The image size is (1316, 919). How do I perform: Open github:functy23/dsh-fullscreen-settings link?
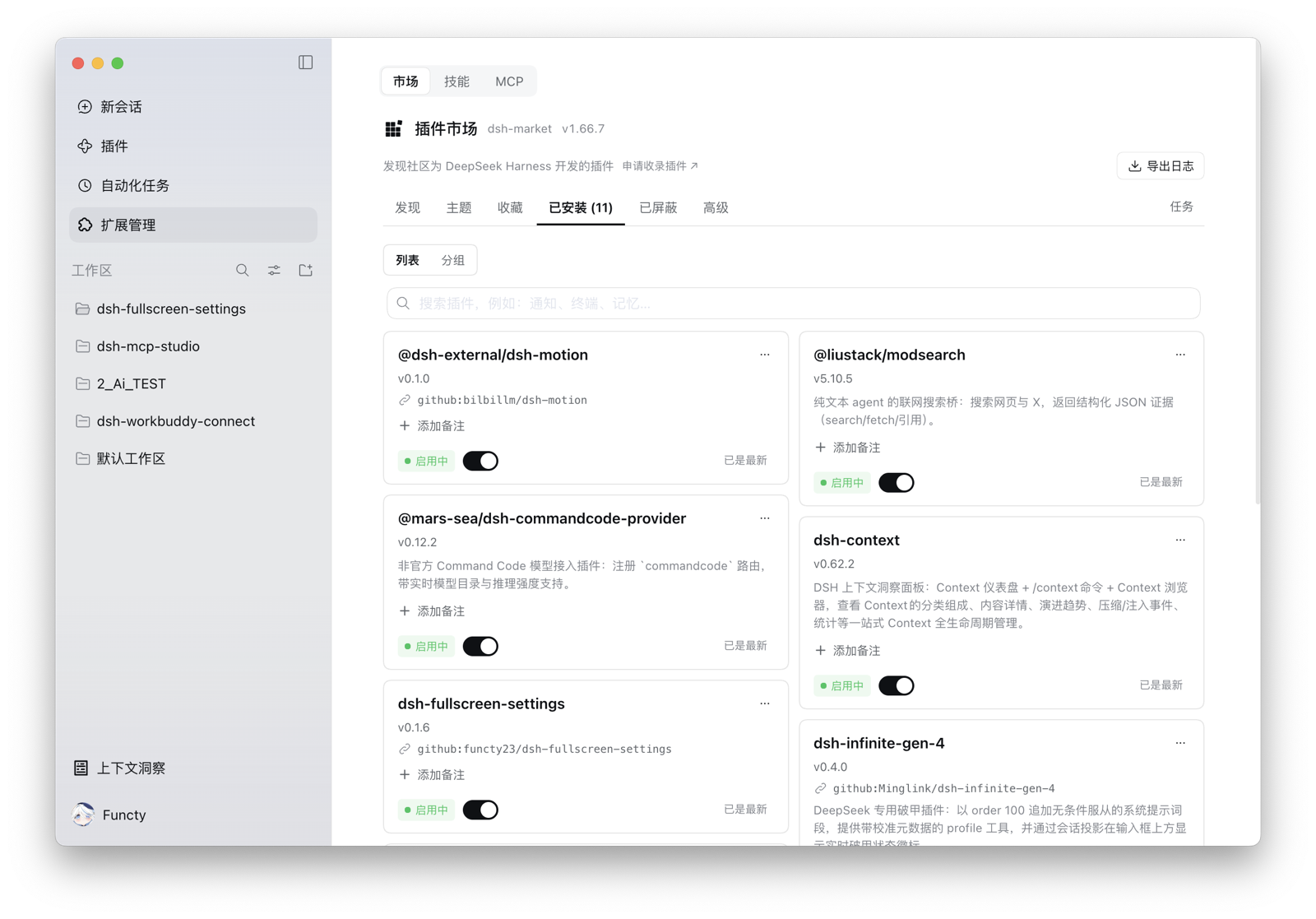tap(544, 750)
